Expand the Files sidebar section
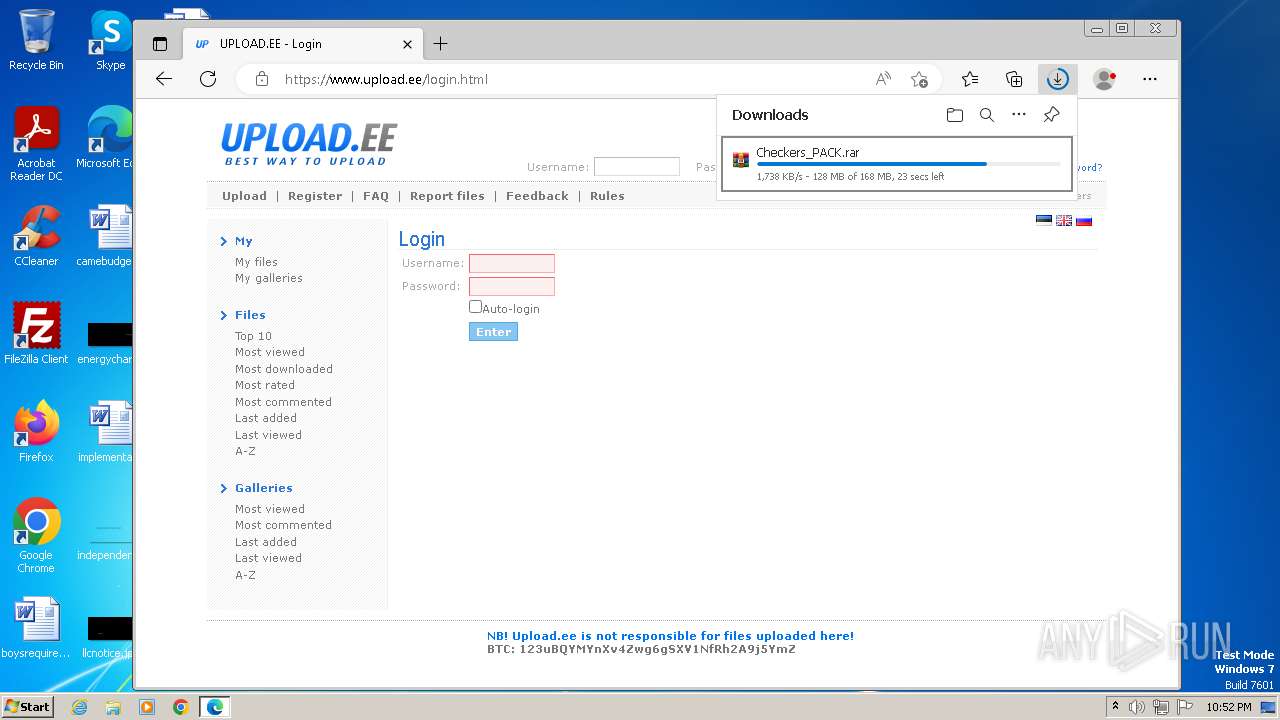The width and height of the screenshot is (1280, 720). 243,315
